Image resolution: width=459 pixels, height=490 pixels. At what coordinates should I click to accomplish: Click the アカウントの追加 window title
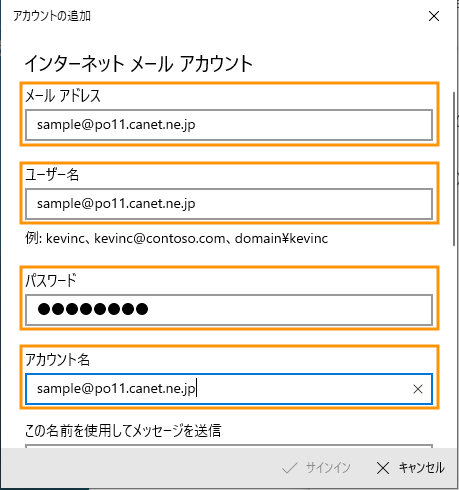click(52, 16)
